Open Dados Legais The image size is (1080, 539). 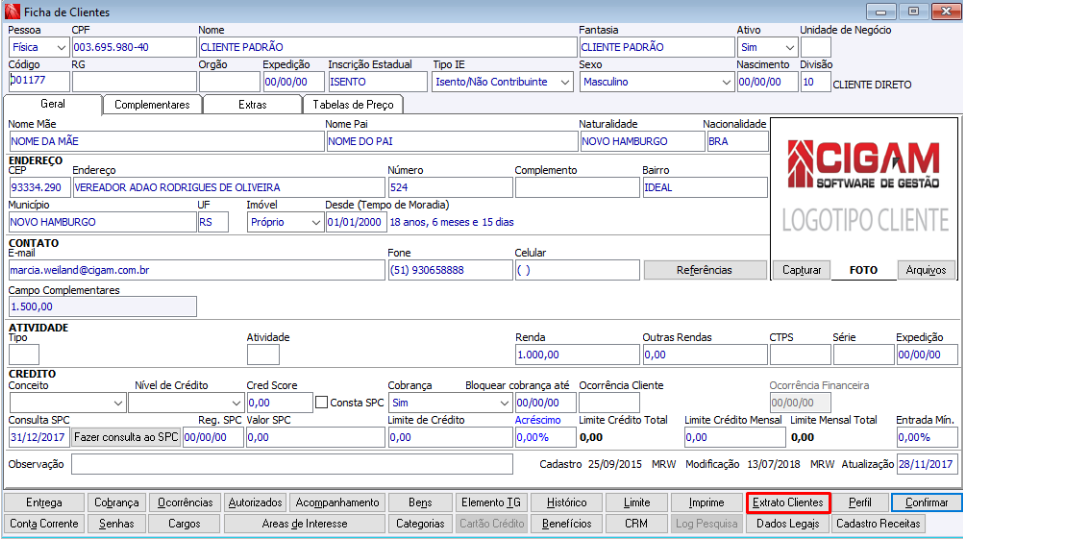789,523
